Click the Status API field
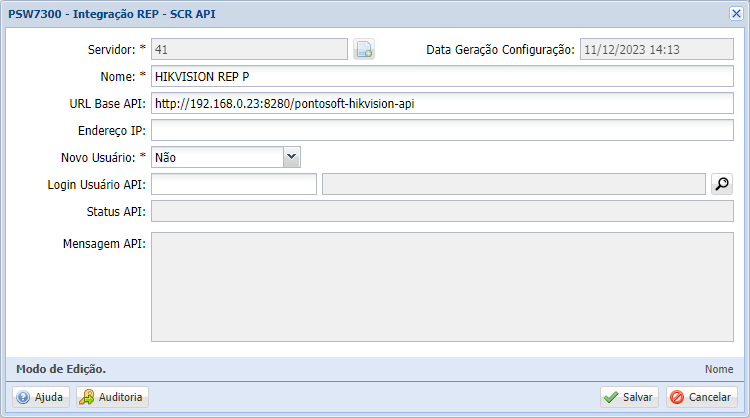750x418 pixels. 442,211
